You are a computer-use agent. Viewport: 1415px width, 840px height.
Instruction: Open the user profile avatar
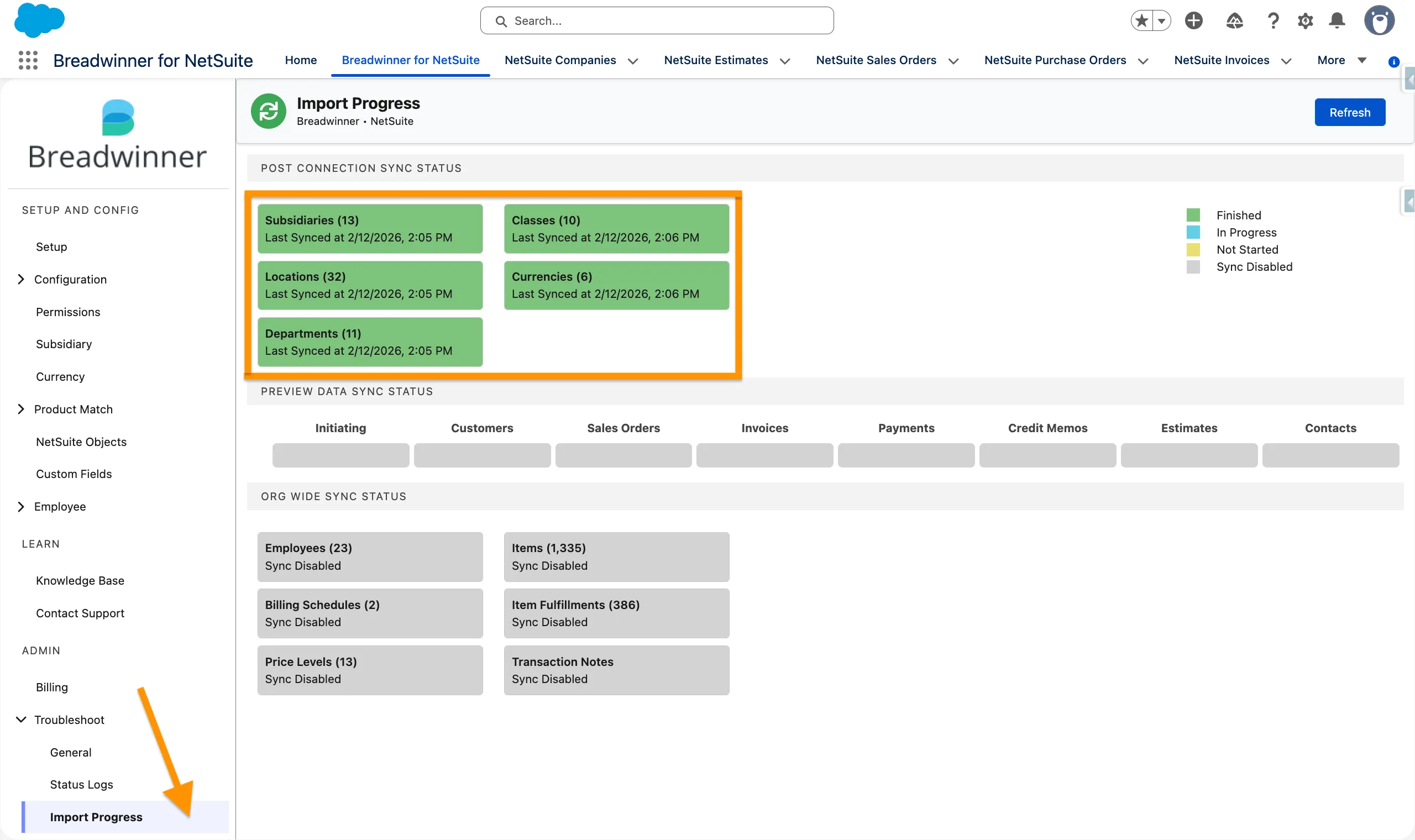(x=1379, y=21)
